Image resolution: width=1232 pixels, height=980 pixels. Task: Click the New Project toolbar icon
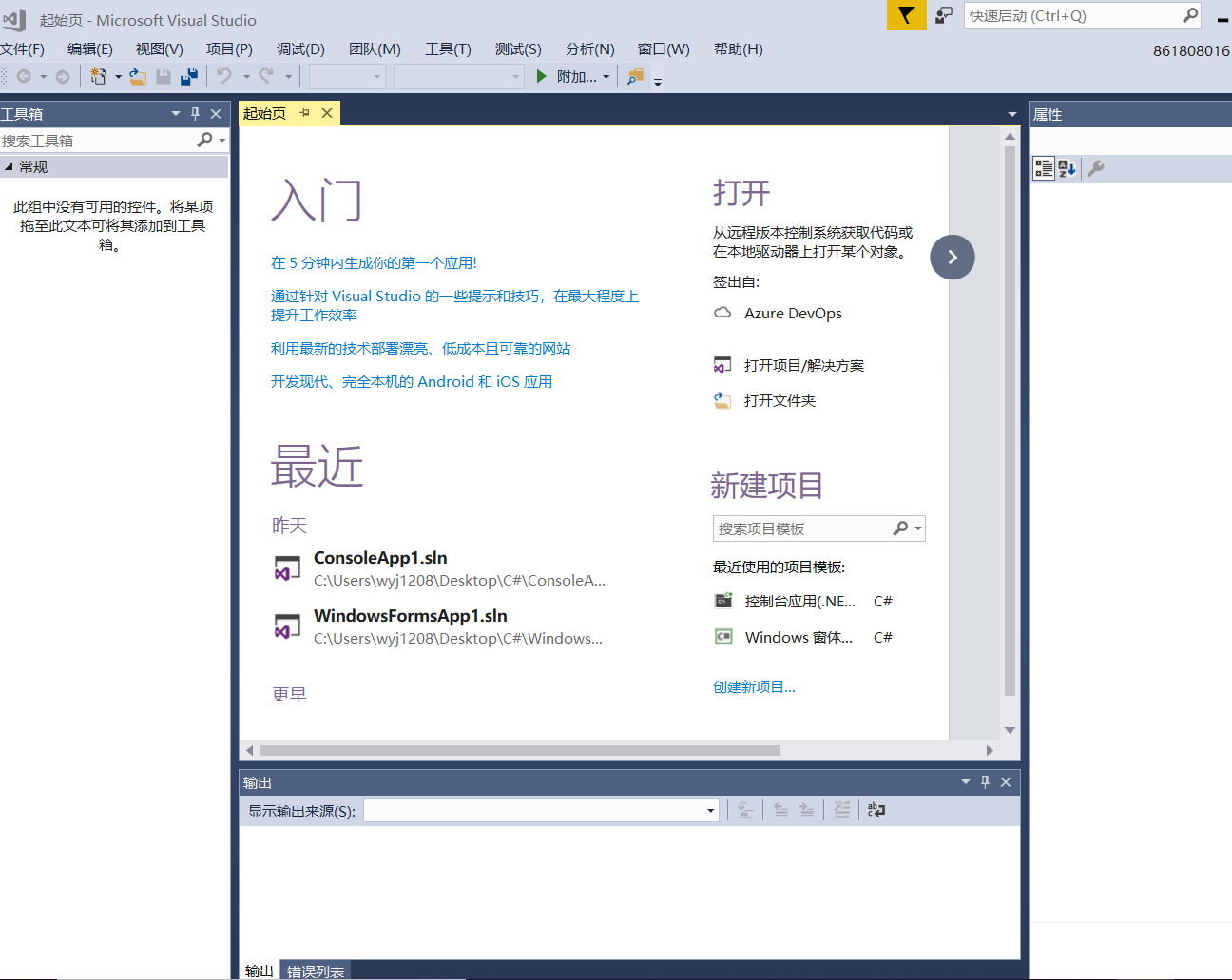click(x=98, y=76)
